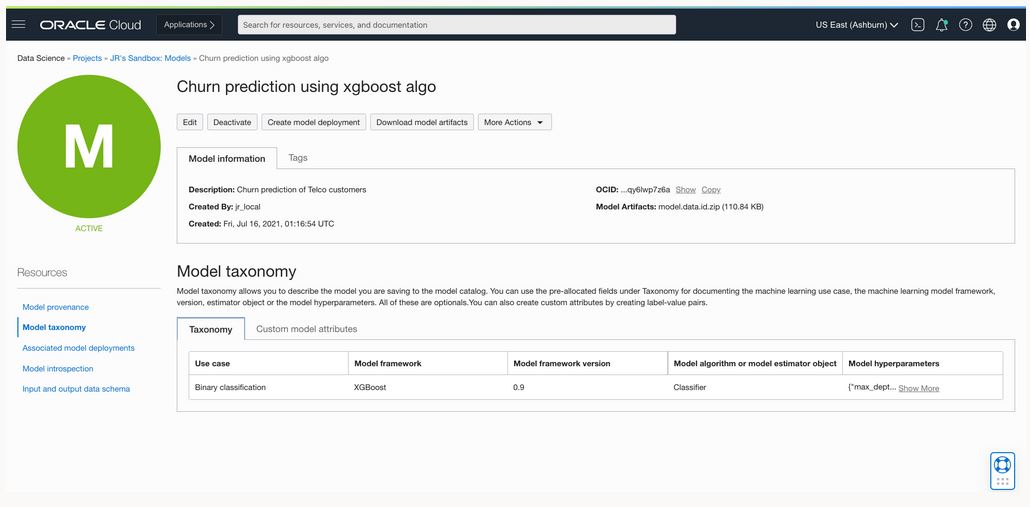Open the hamburger navigation menu

click(x=18, y=25)
